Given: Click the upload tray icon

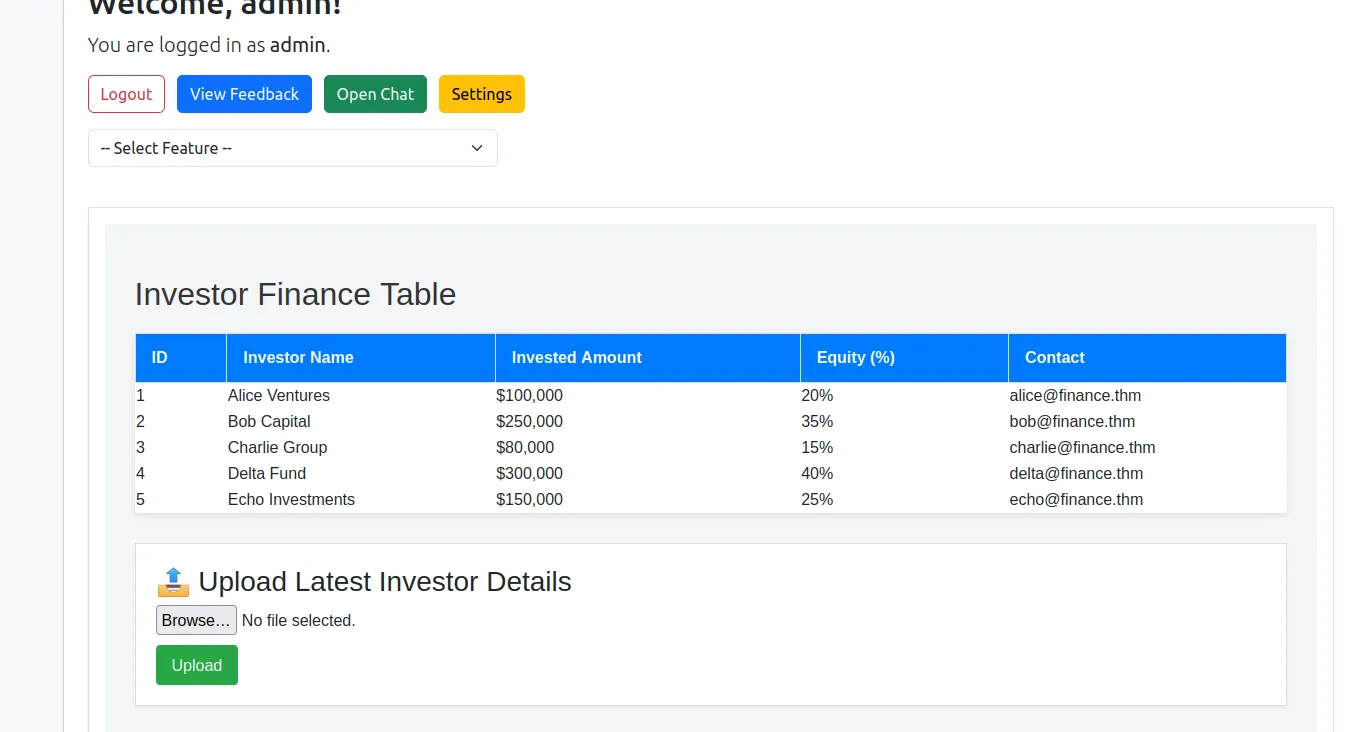Looking at the screenshot, I should click(172, 581).
